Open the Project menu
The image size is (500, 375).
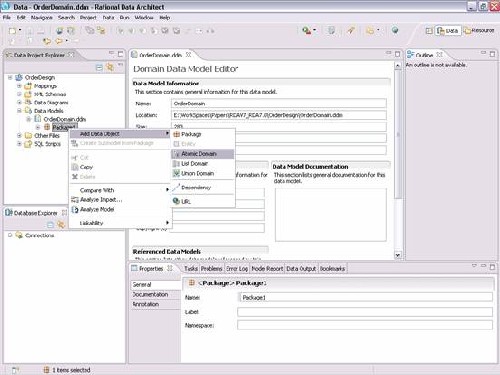point(88,17)
